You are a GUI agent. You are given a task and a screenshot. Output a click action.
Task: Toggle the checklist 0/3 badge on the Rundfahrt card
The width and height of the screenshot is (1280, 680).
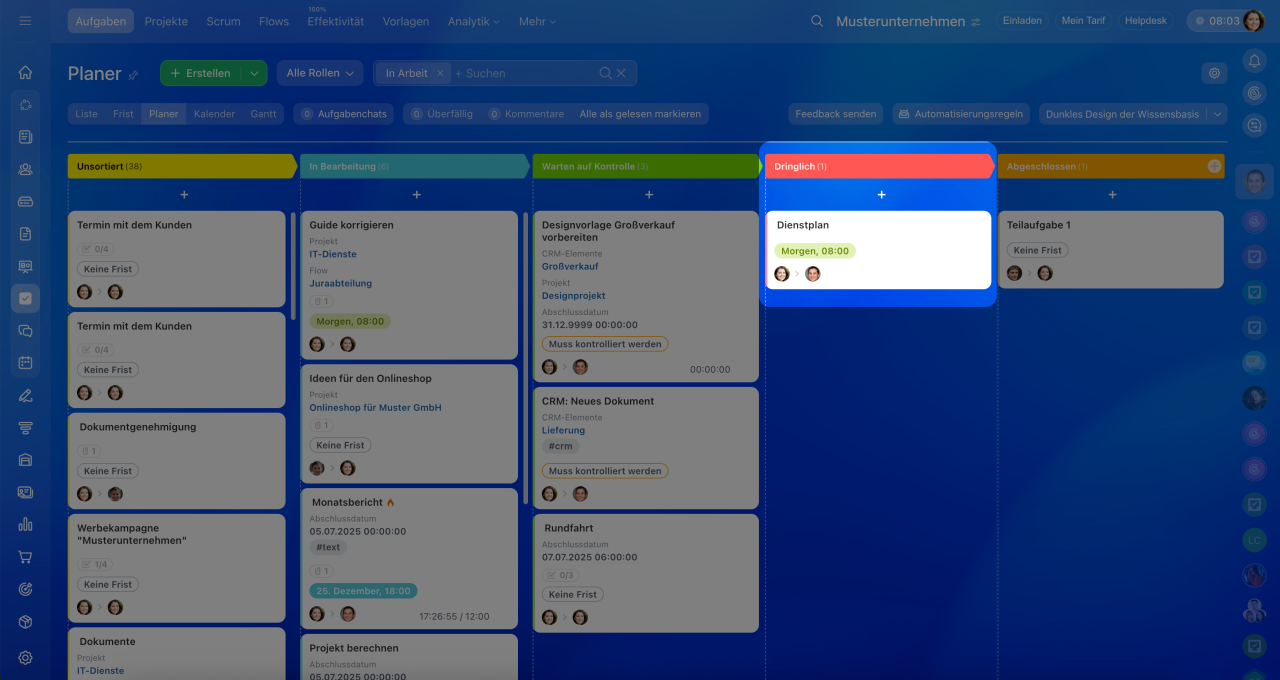click(560, 575)
